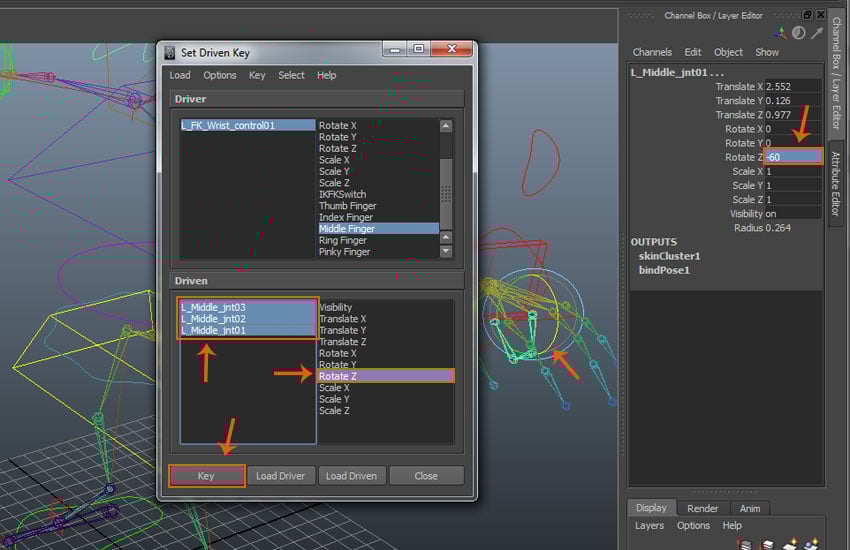Viewport: 850px width, 550px height.
Task: Click the Load Driven button
Action: tap(350, 476)
